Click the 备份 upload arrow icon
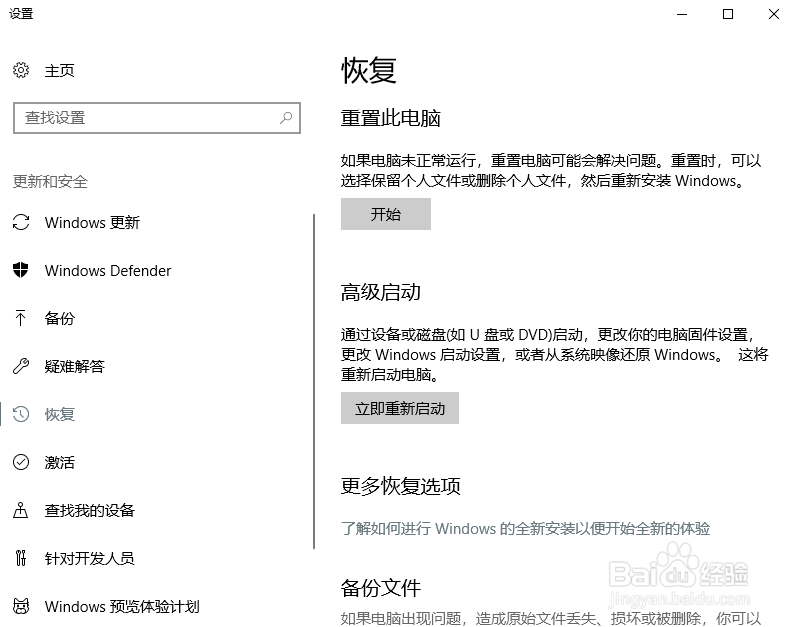Image resolution: width=794 pixels, height=627 pixels. click(21, 318)
